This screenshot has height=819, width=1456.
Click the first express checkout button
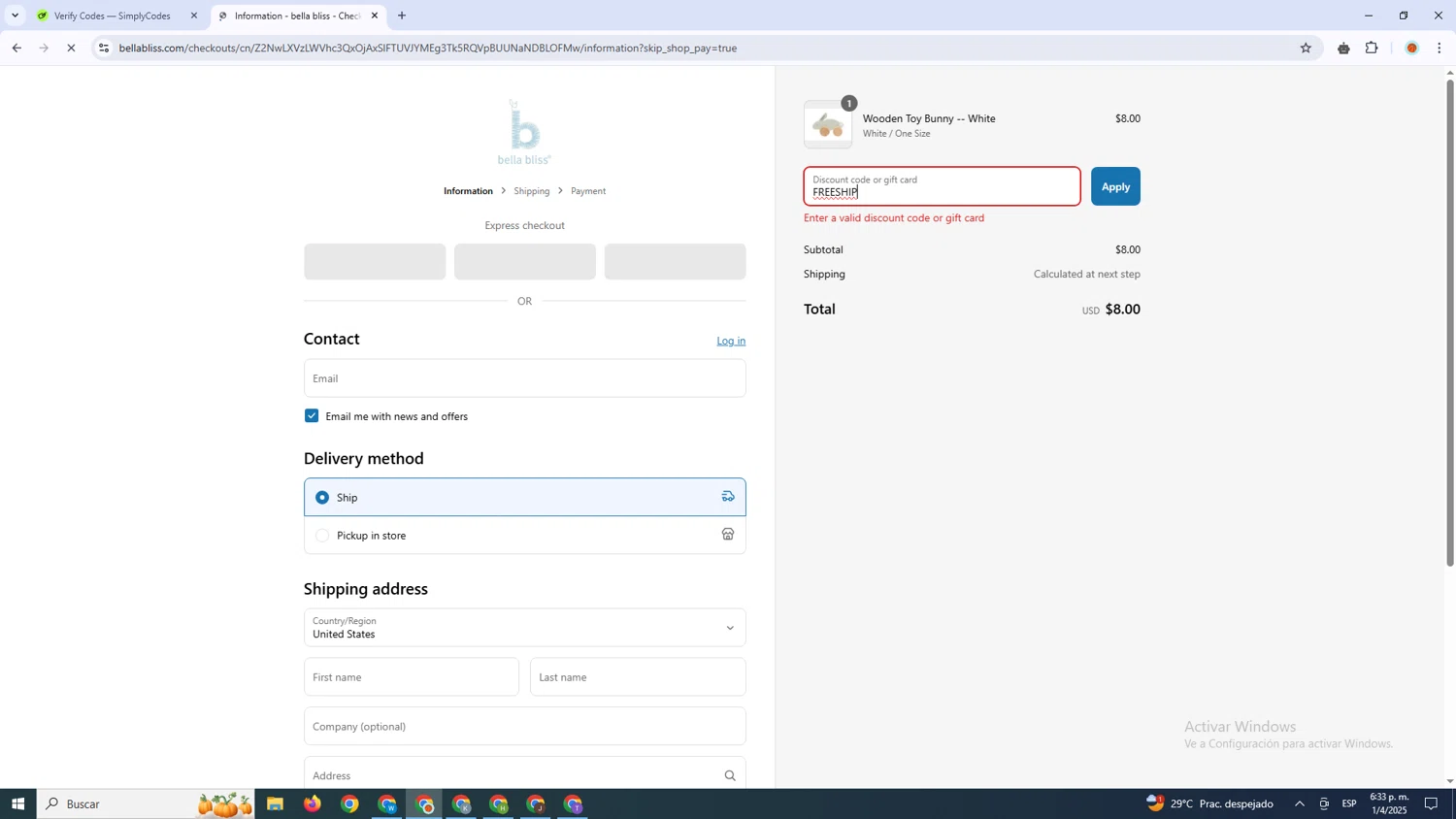pos(375,262)
